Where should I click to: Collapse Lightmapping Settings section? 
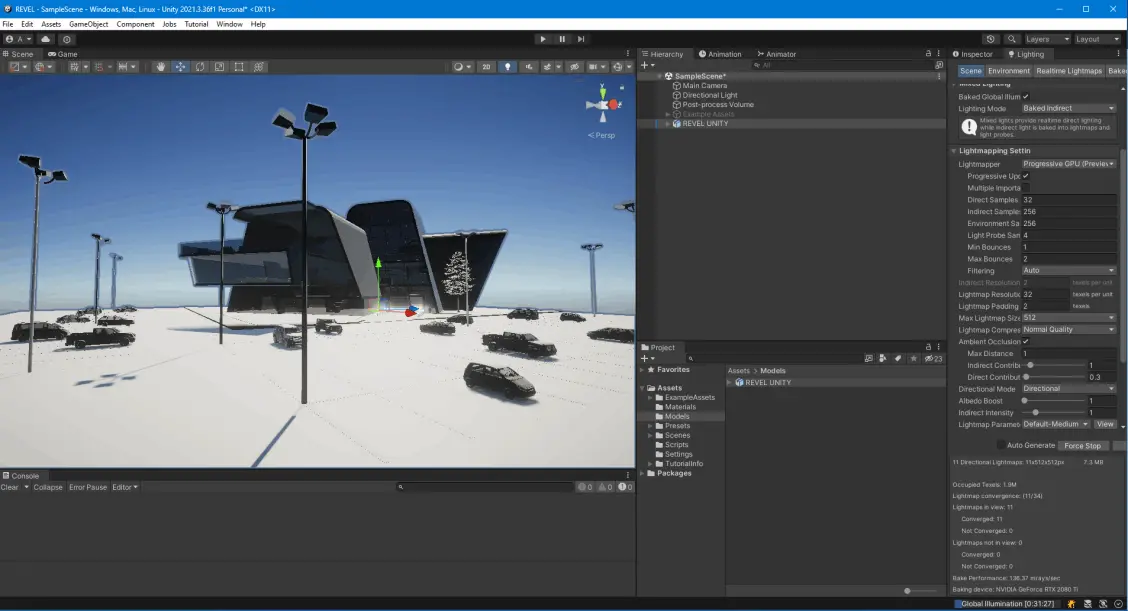[x=954, y=151]
